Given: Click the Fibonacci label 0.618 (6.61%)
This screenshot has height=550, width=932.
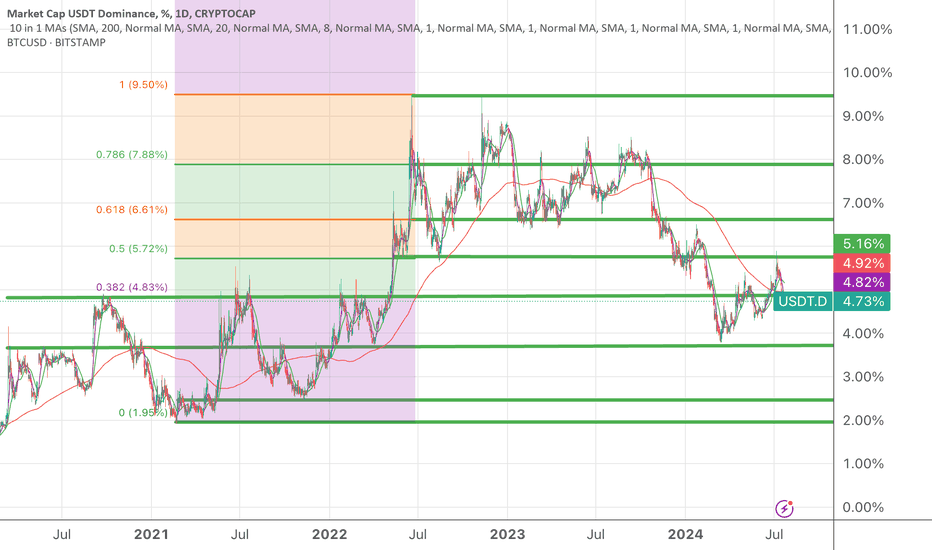Looking at the screenshot, I should [132, 209].
